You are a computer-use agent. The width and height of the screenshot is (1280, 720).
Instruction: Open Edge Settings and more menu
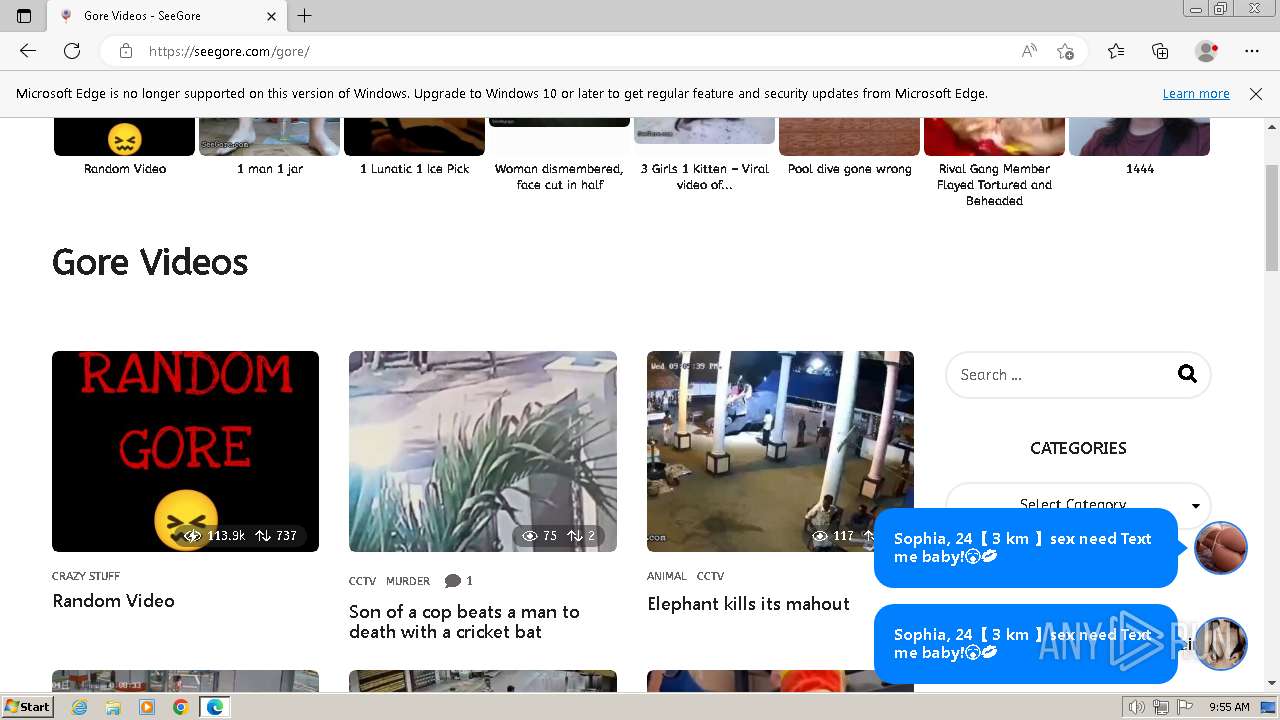[1252, 51]
